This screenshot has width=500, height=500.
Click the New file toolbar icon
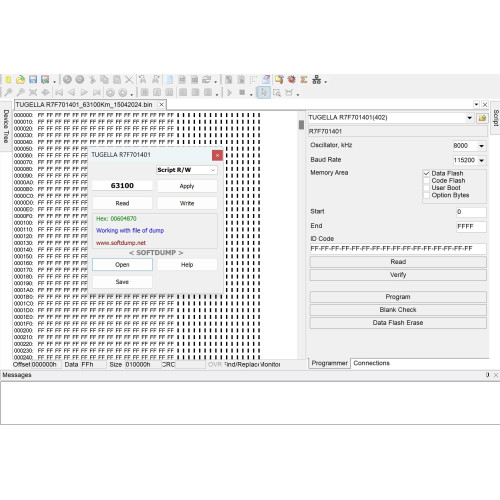coord(8,79)
